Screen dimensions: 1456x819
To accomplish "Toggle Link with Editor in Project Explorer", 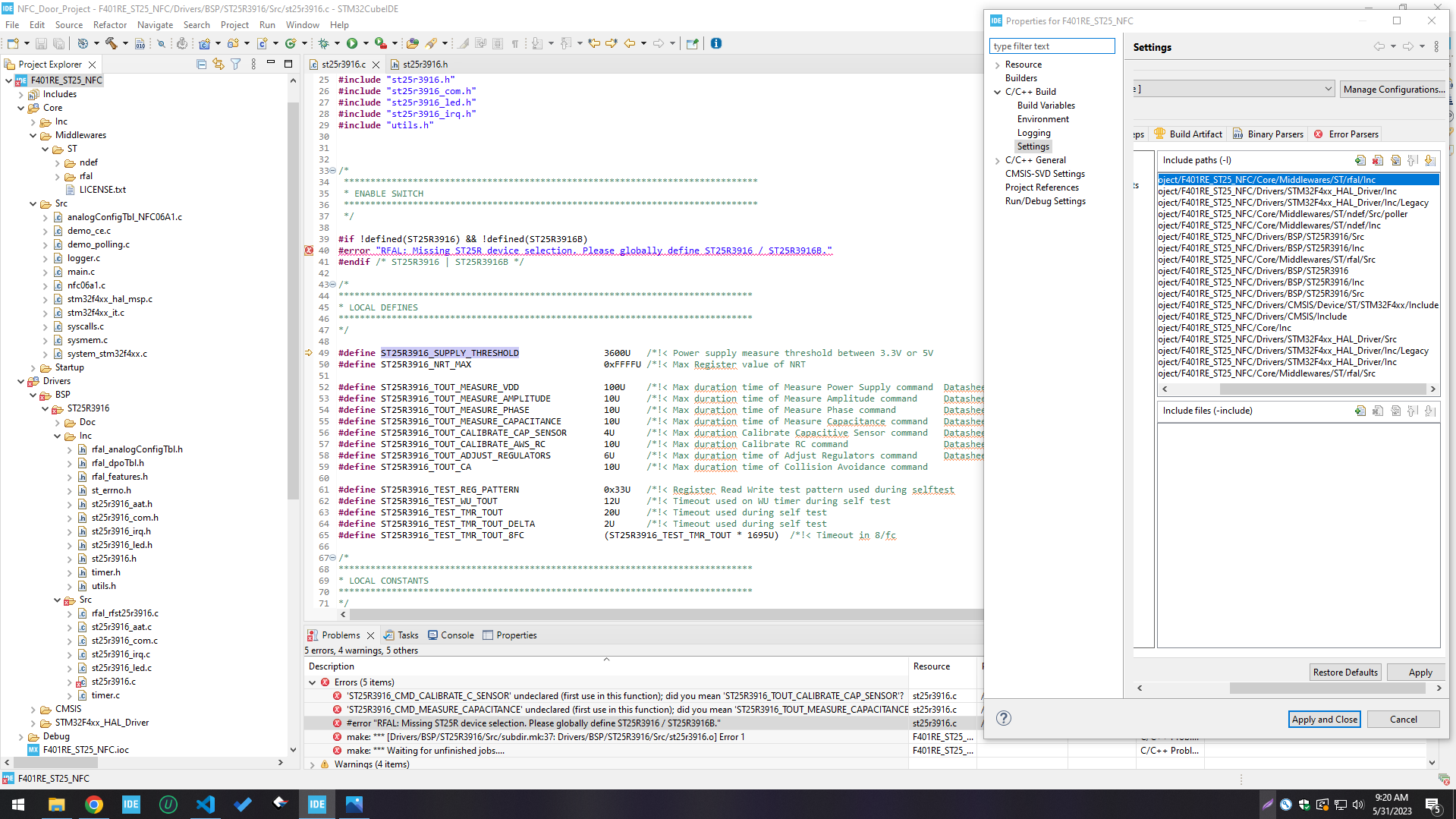I will [x=219, y=64].
